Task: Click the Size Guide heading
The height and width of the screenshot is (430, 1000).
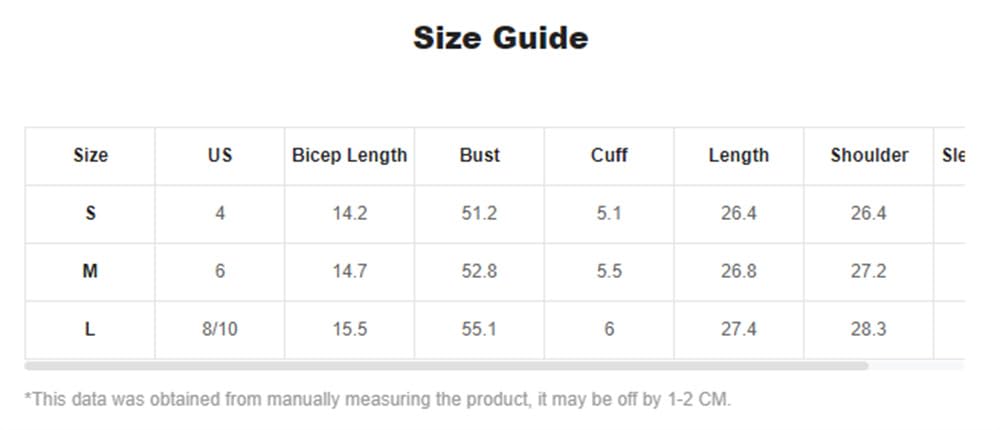Action: click(500, 38)
